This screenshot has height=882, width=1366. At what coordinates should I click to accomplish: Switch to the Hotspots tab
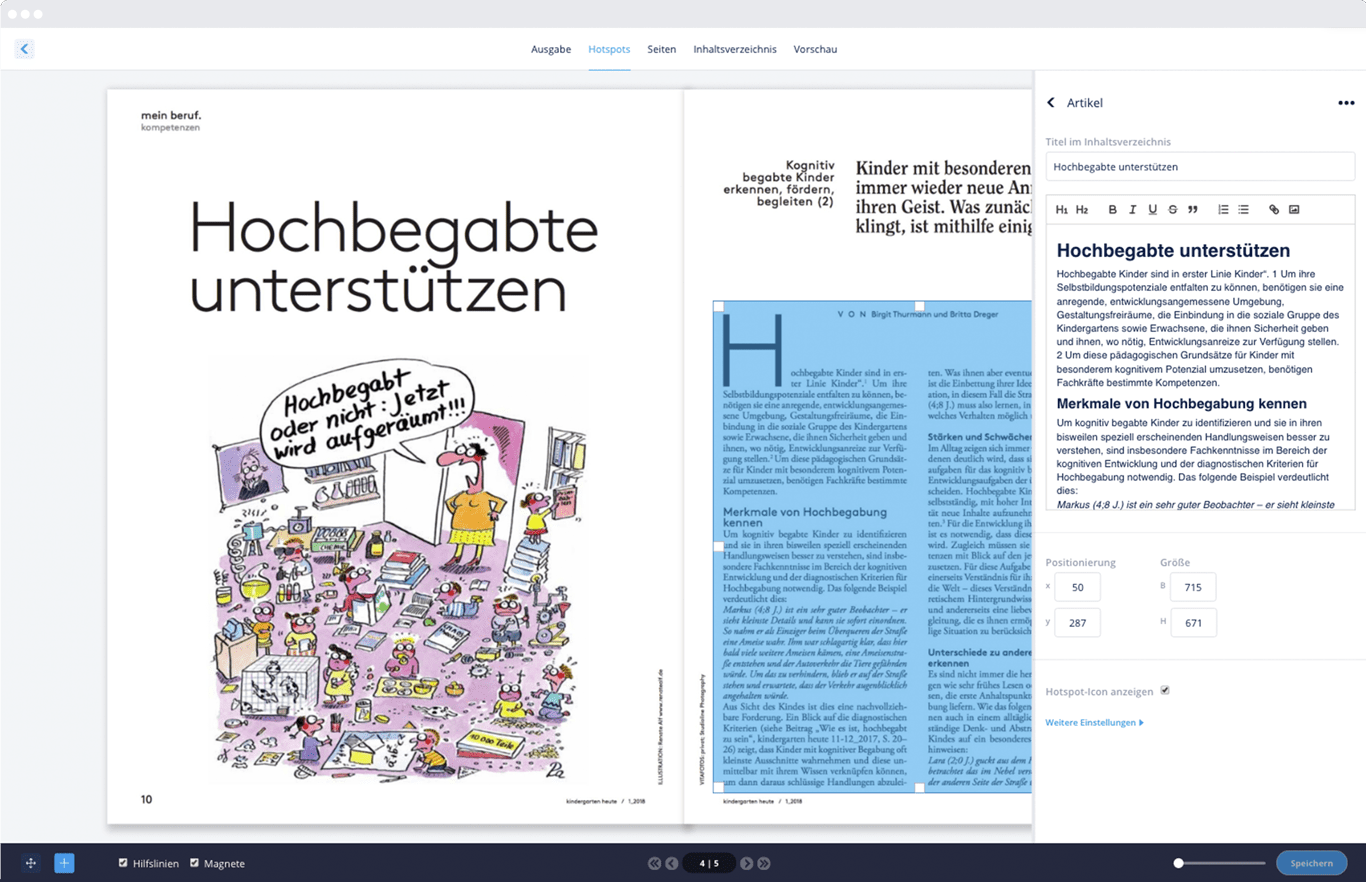pyautogui.click(x=609, y=49)
